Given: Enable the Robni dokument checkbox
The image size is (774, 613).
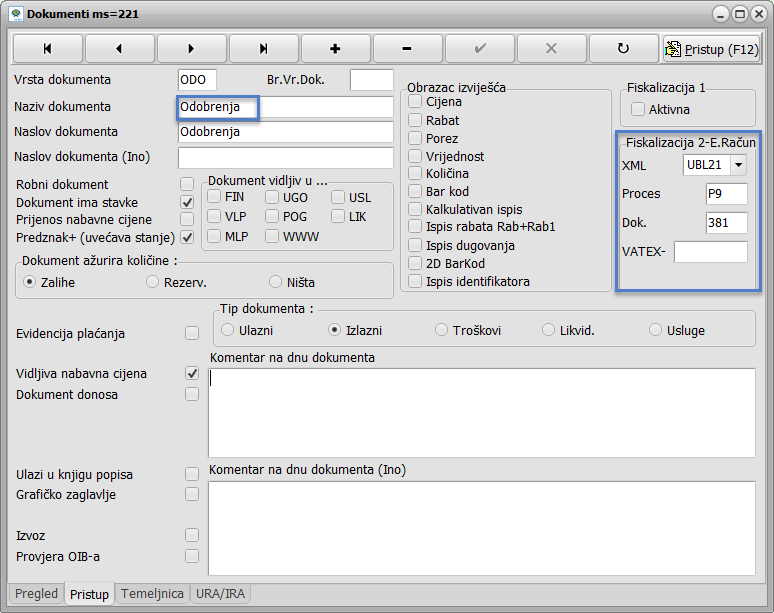Looking at the screenshot, I should pos(187,184).
